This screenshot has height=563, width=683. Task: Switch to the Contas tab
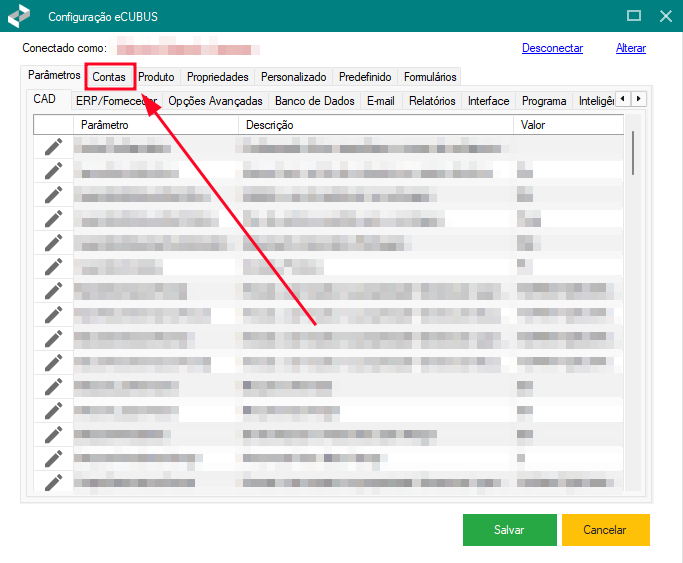(x=109, y=77)
